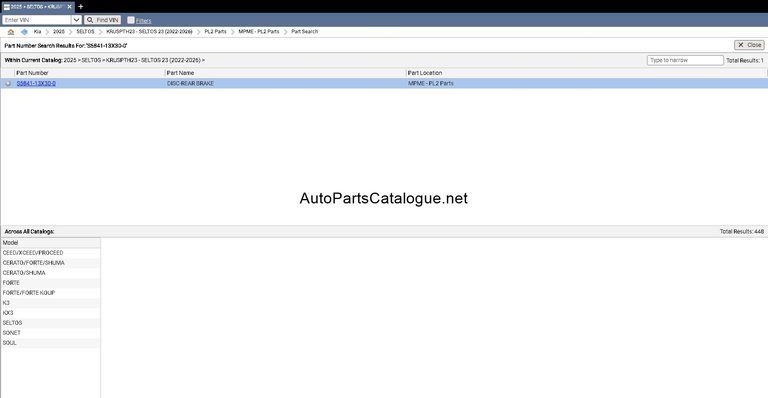The image size is (768, 398).
Task: Click DISC-REAR BRAKE part name cell
Action: tap(191, 84)
